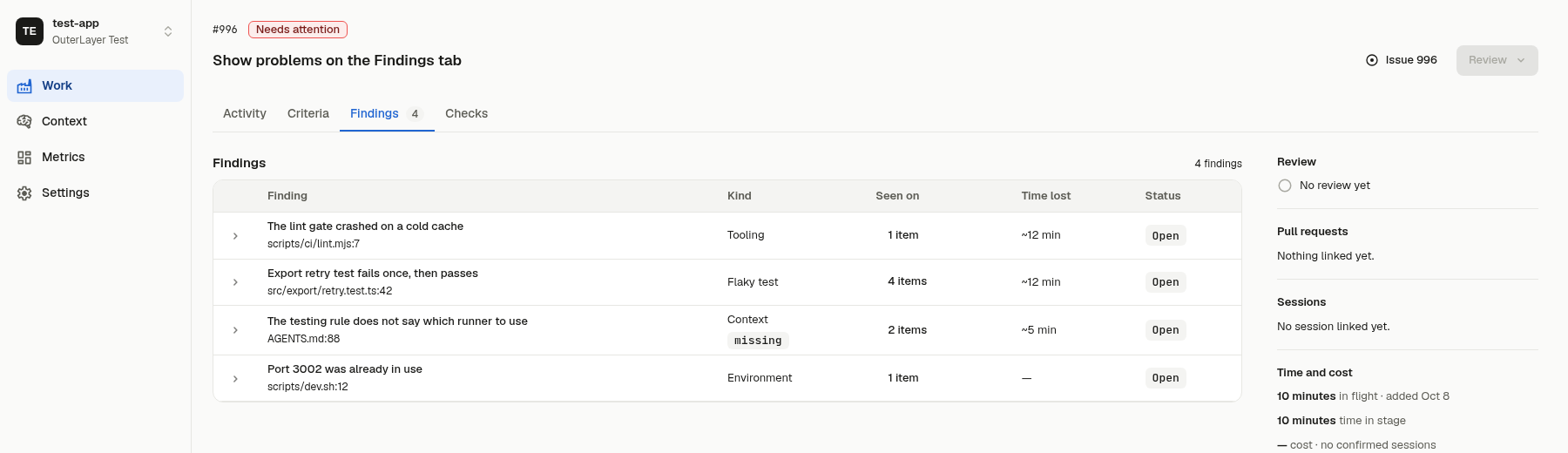Click the title Port 3002 was already in use
The image size is (1568, 453).
point(345,369)
